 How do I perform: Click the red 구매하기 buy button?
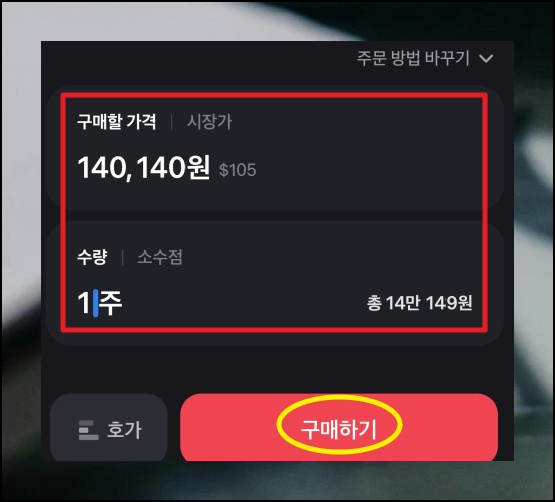(x=339, y=427)
